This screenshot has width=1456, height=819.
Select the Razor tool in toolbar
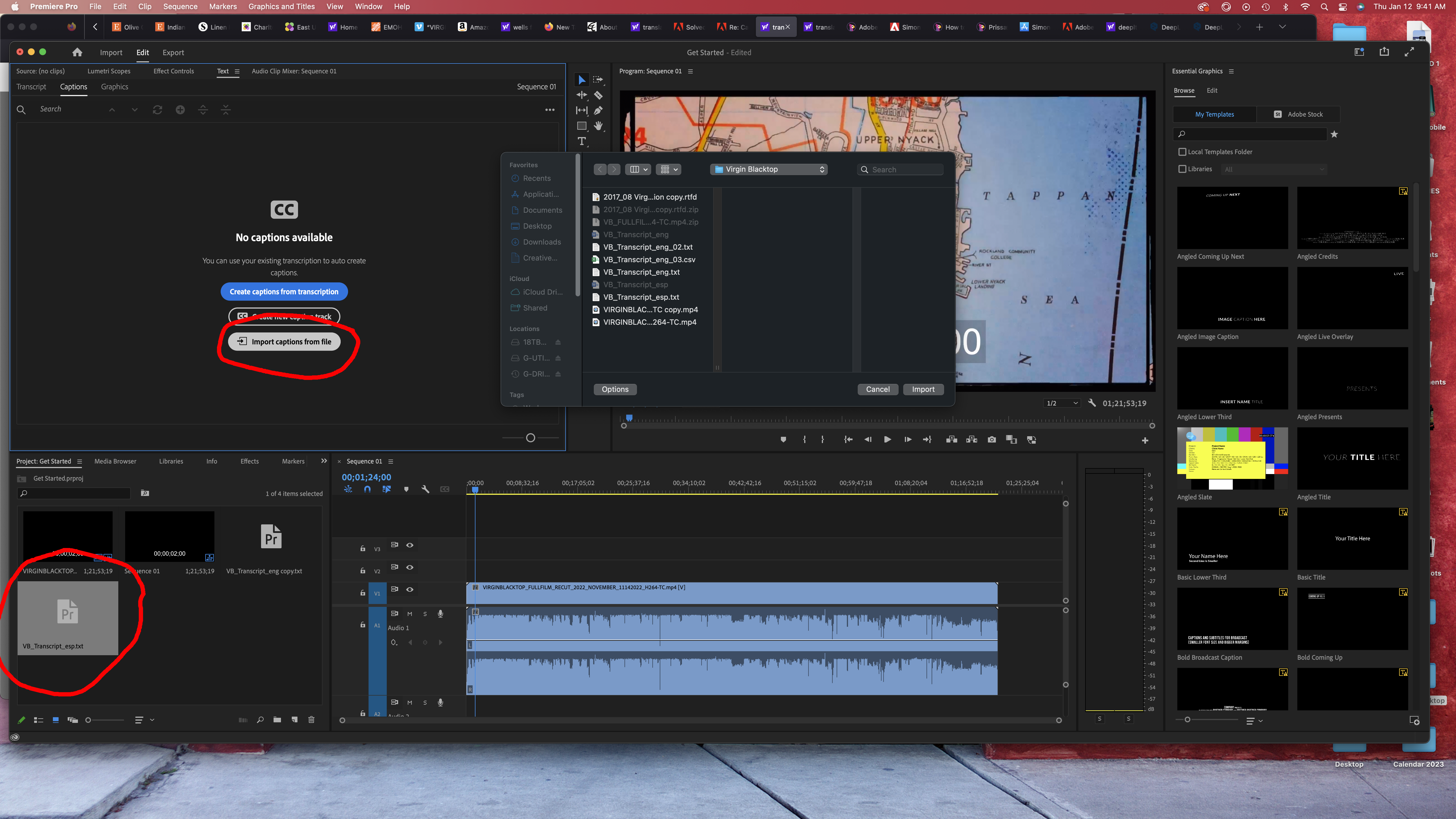[598, 95]
